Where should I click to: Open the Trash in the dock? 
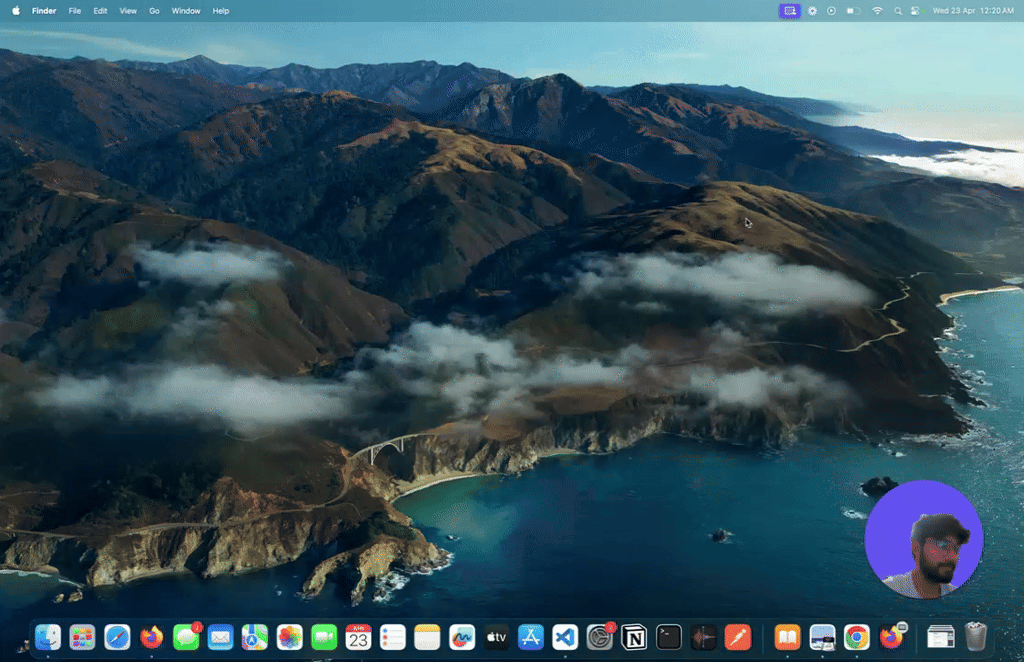(x=976, y=637)
